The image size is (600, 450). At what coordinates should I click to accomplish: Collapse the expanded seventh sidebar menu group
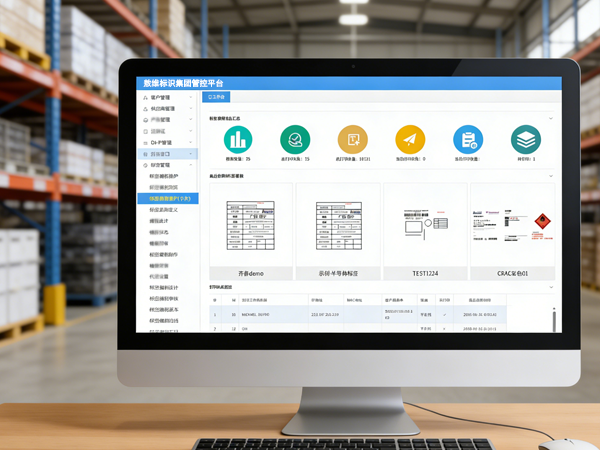(x=191, y=165)
